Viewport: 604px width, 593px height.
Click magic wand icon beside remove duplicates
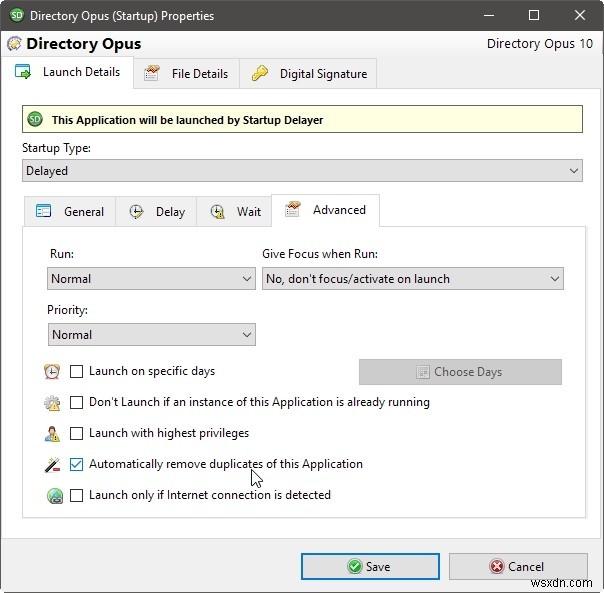[x=52, y=464]
